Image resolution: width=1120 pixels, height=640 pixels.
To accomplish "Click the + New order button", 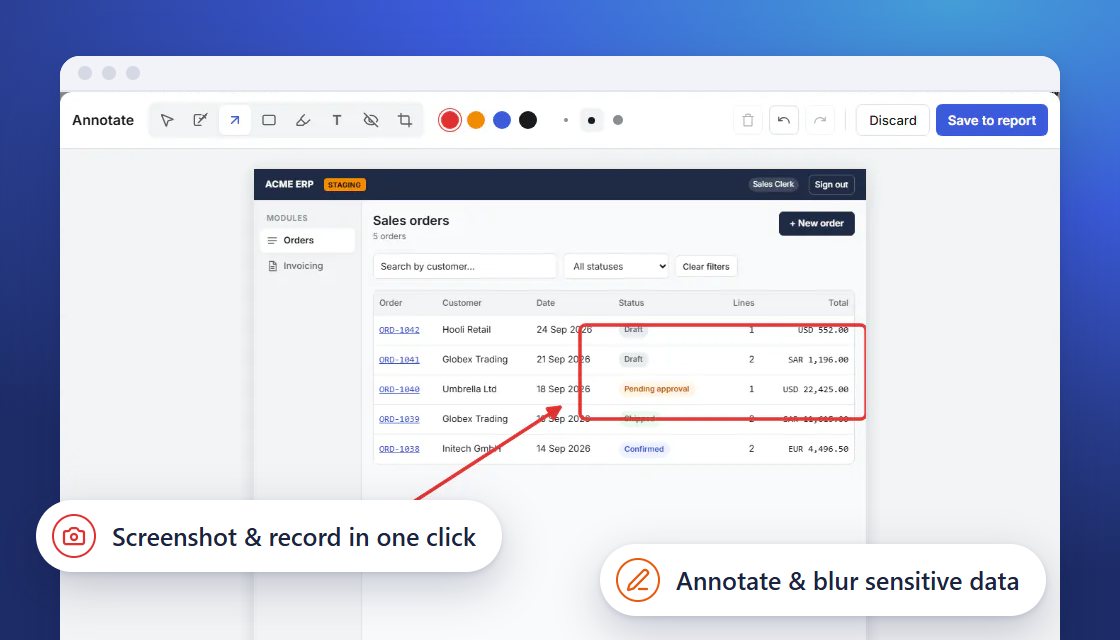I will click(816, 223).
